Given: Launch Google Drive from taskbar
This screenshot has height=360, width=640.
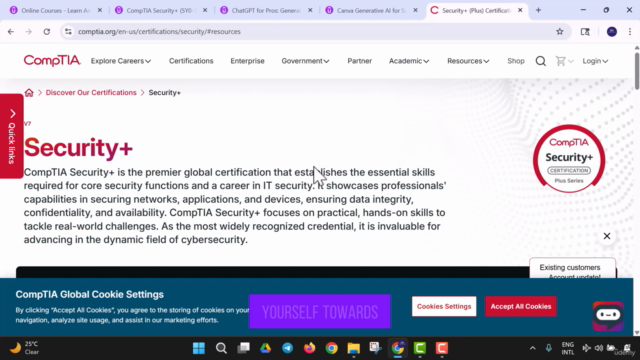Looking at the screenshot, I should 265,348.
